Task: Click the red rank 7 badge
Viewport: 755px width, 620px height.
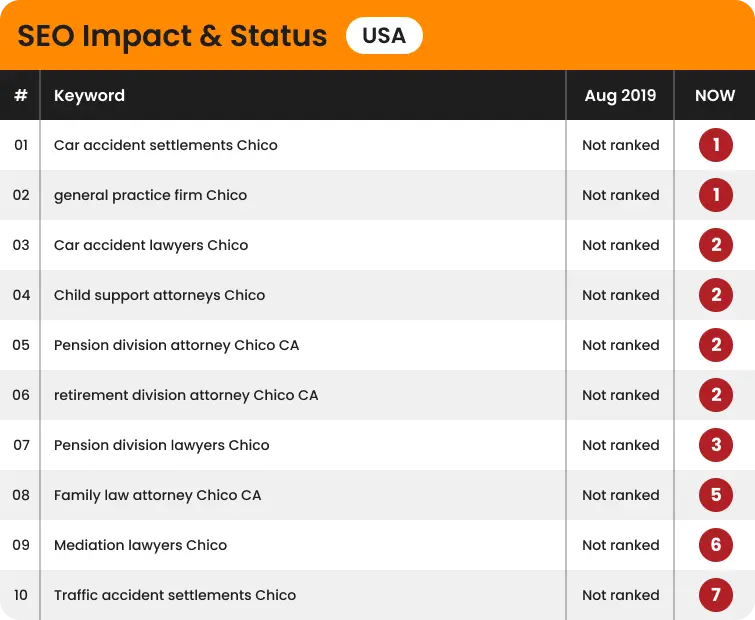Action: pyautogui.click(x=716, y=595)
